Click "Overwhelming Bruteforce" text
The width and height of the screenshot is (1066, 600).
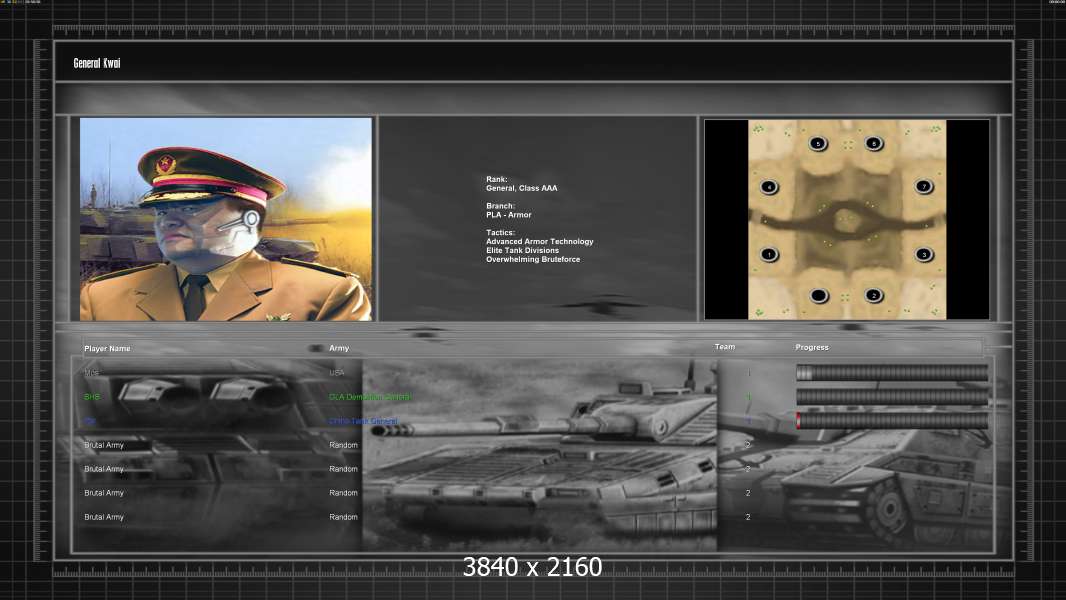533,259
